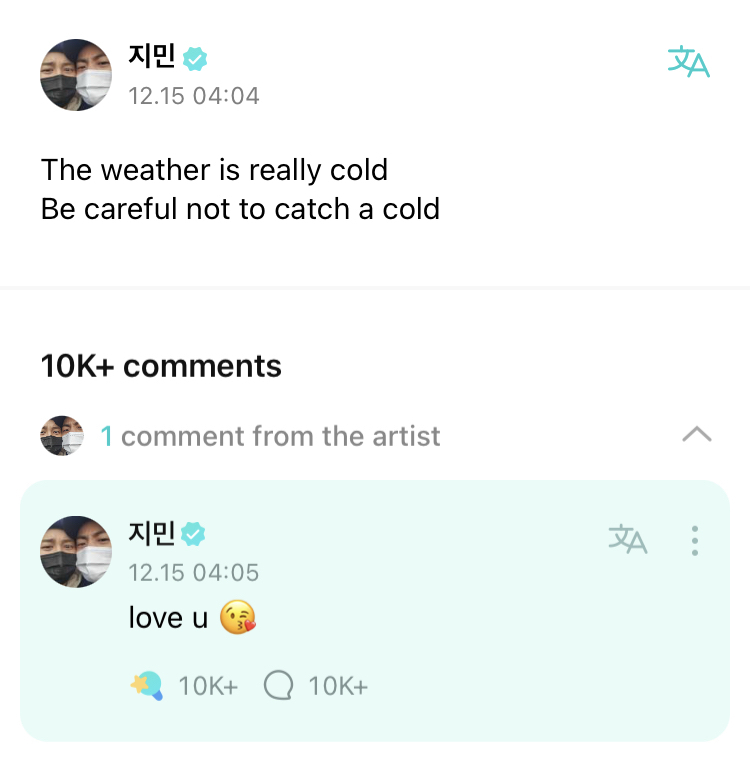The image size is (750, 757).
Task: Translate the main post text
Action: coord(688,62)
